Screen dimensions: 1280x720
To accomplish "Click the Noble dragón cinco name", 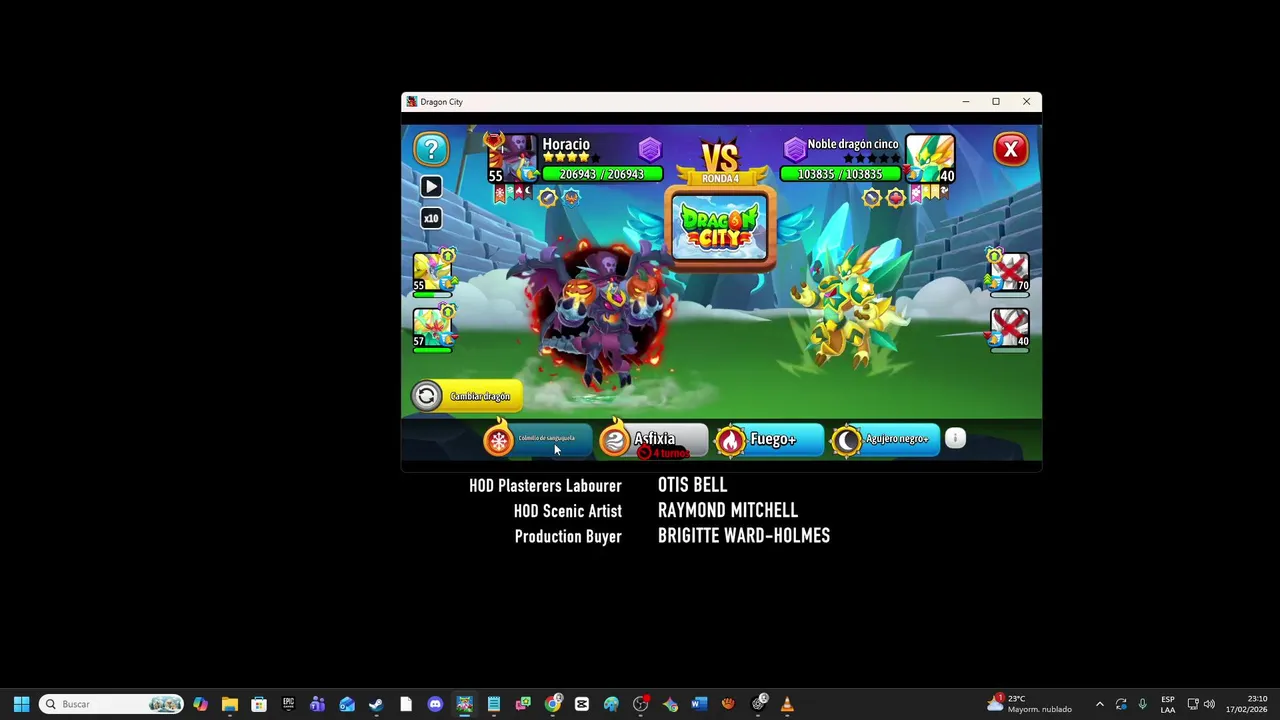I will (853, 144).
